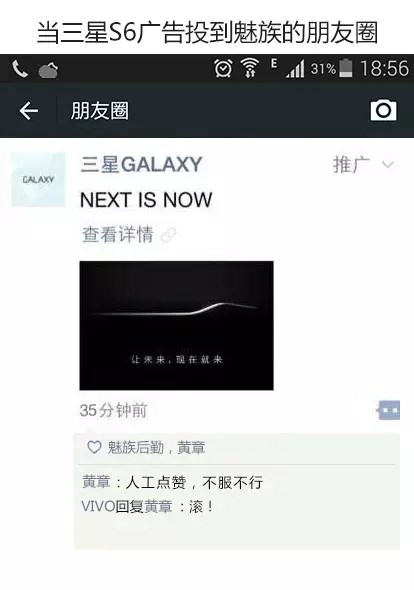Tap the phone call status icon
Image resolution: width=414 pixels, height=590 pixels.
click(20, 69)
